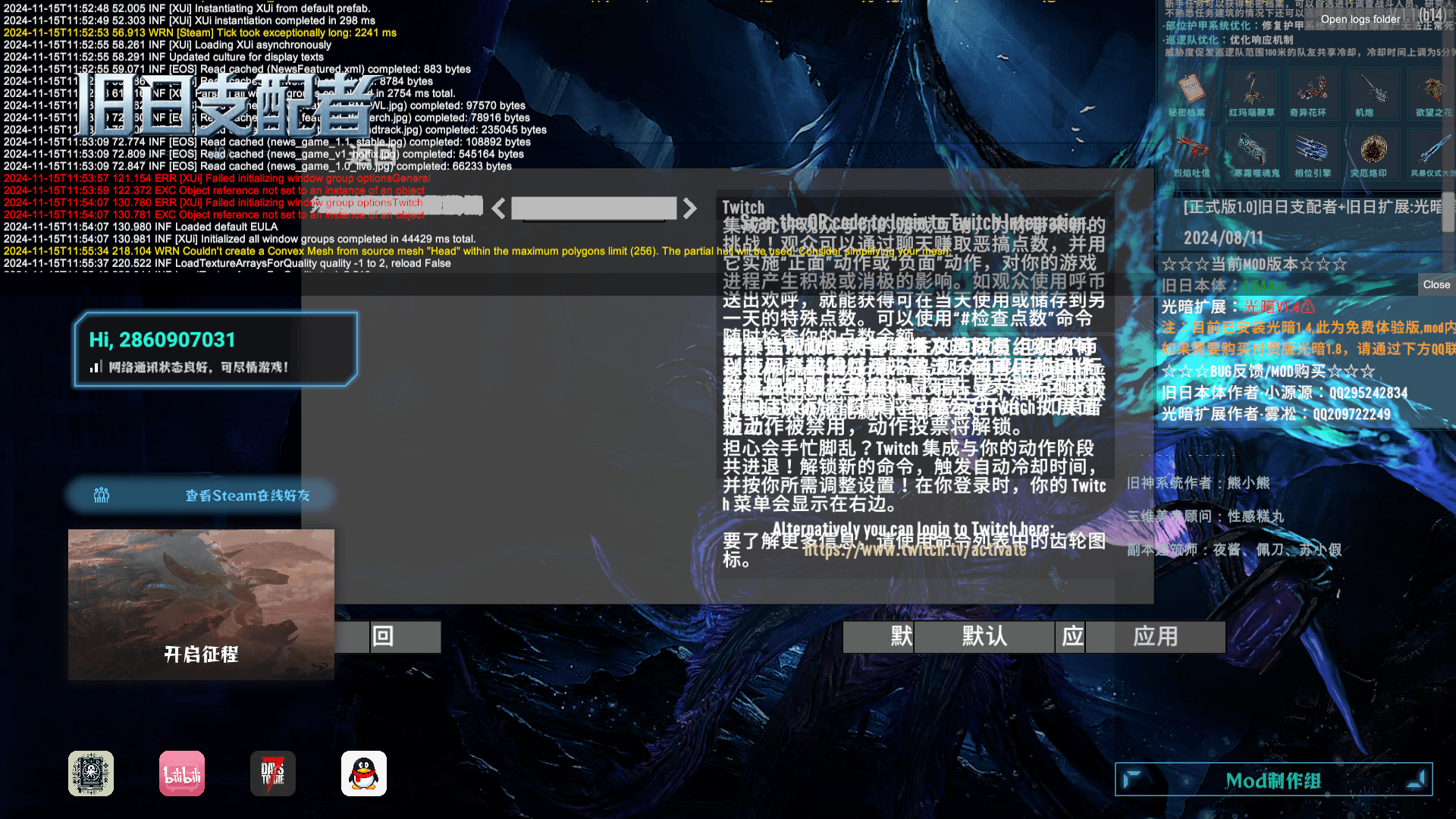Click the [正式版1.0]旧日支配者 title text
1456x819 pixels.
[x=1313, y=207]
